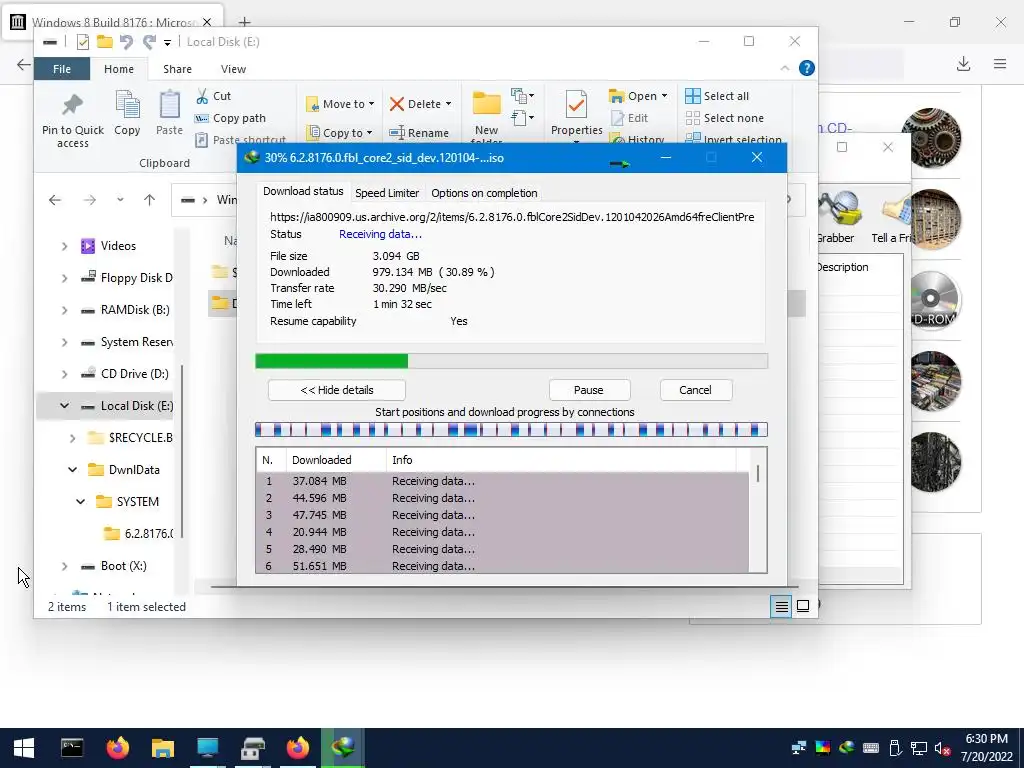Expand Boot (X:) tree node
Image resolution: width=1024 pixels, height=768 pixels.
pyautogui.click(x=64, y=566)
